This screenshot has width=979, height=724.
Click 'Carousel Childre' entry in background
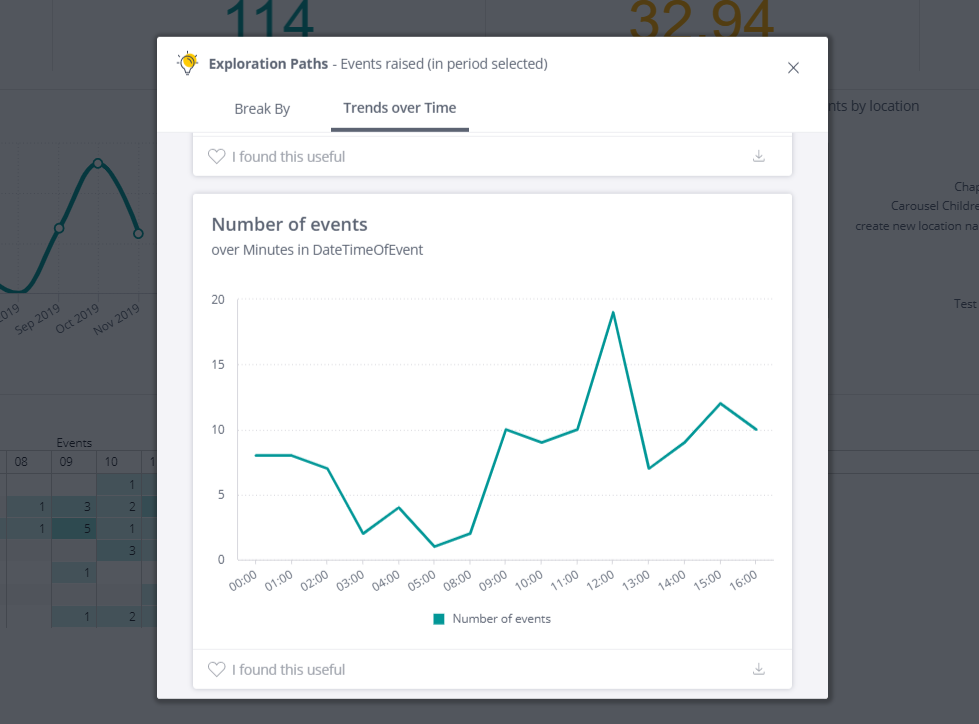click(934, 206)
